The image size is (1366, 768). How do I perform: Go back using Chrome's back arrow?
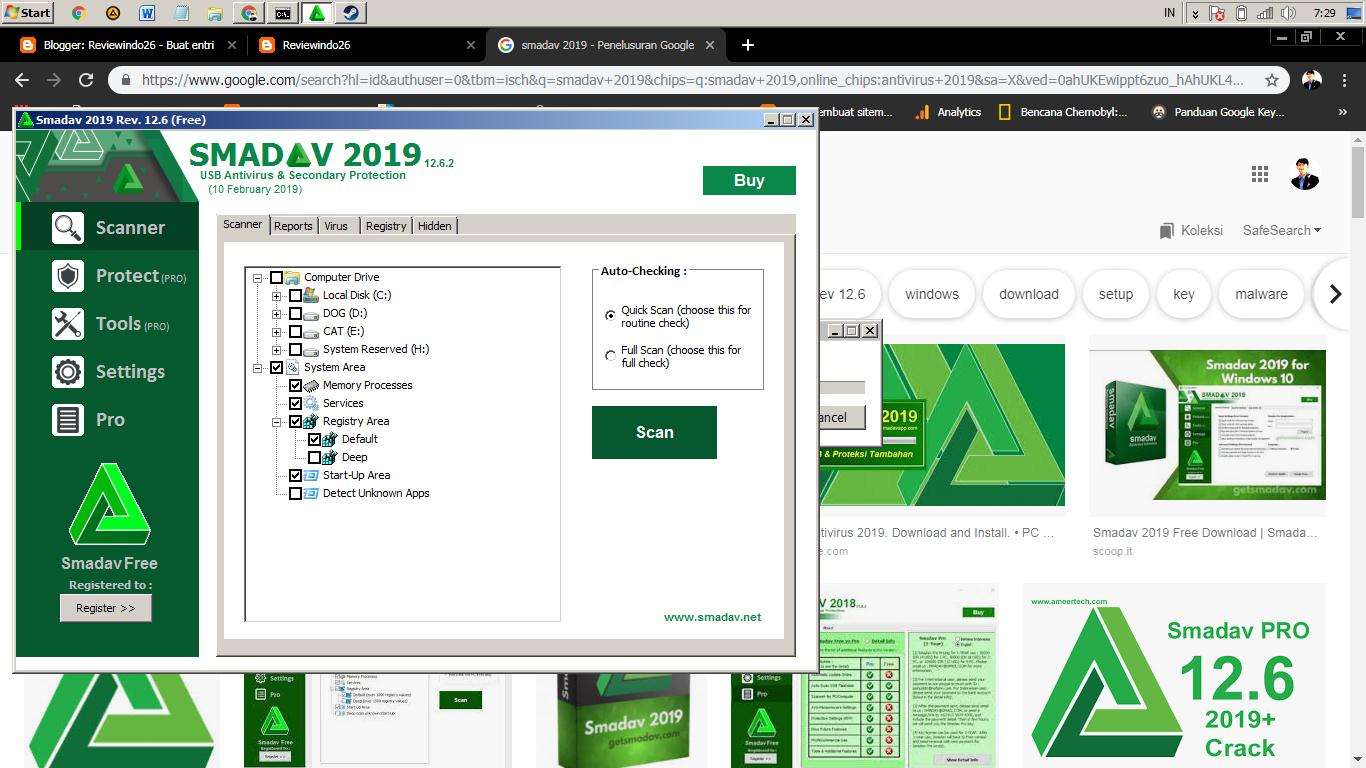click(22, 80)
